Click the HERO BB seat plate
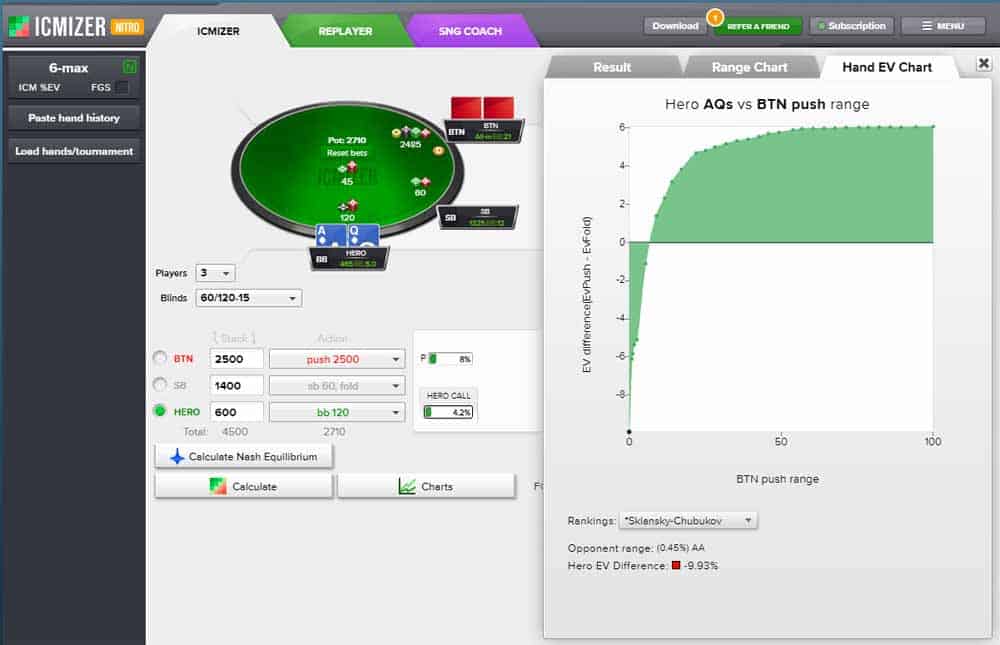 coord(349,258)
